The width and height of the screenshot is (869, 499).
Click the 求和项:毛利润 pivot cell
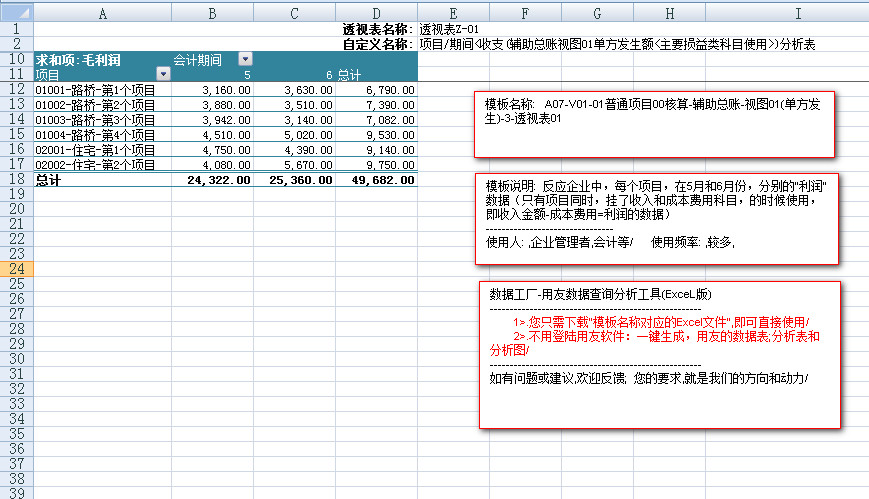click(x=80, y=60)
